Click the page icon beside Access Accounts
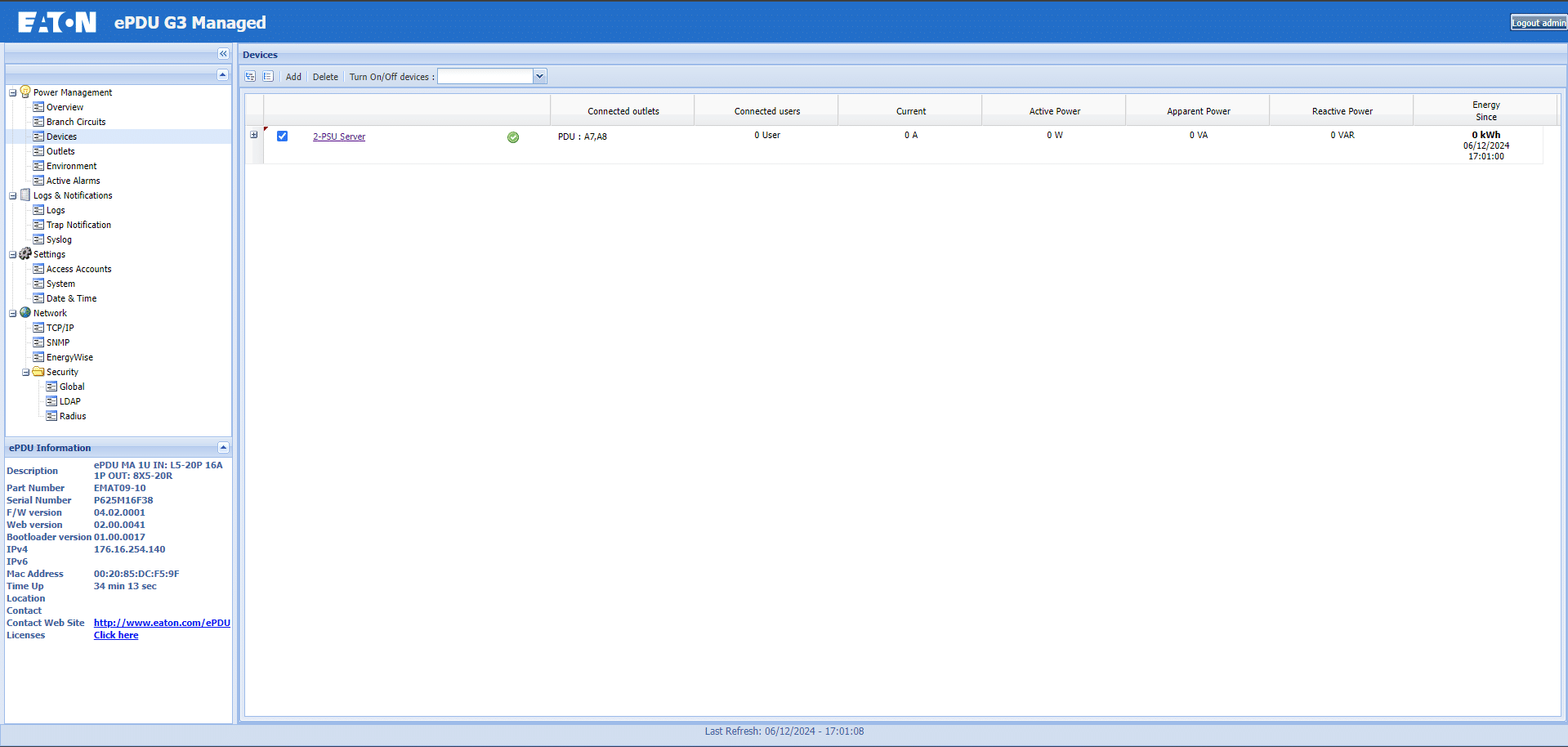This screenshot has height=747, width=1568. point(38,269)
